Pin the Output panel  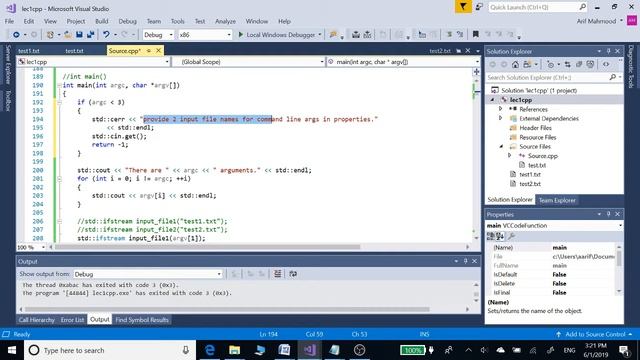point(465,261)
